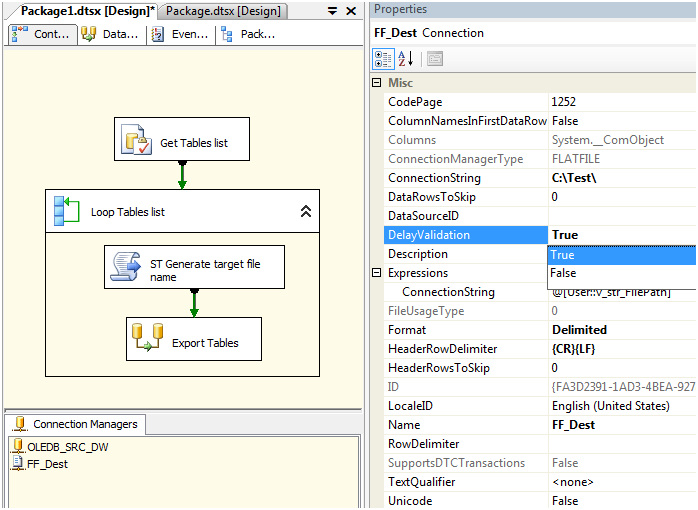This screenshot has width=698, height=510.
Task: Switch to Package.dtsx [Design] tab
Action: pyautogui.click(x=223, y=11)
